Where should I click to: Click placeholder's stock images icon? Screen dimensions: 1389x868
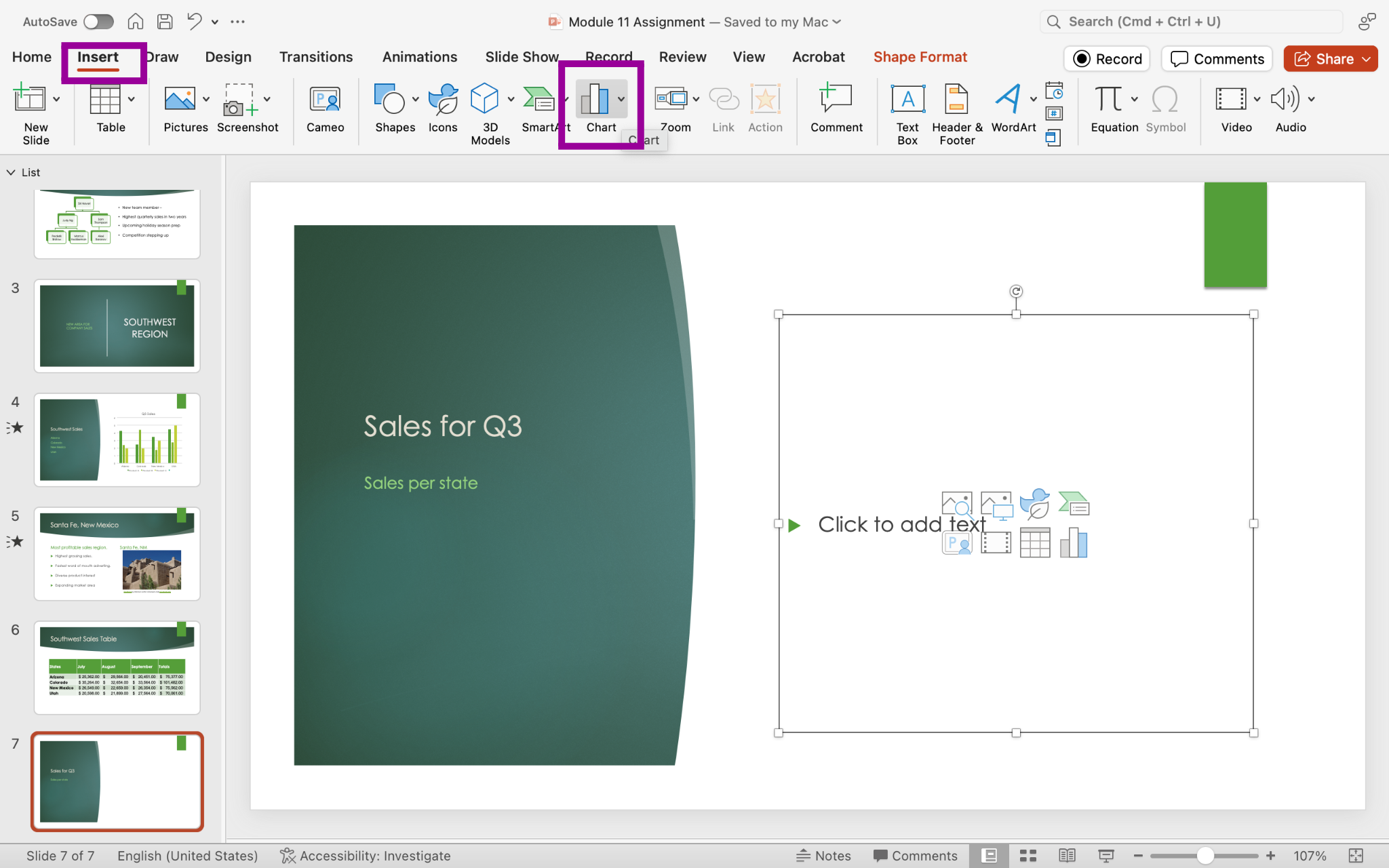pyautogui.click(x=957, y=505)
